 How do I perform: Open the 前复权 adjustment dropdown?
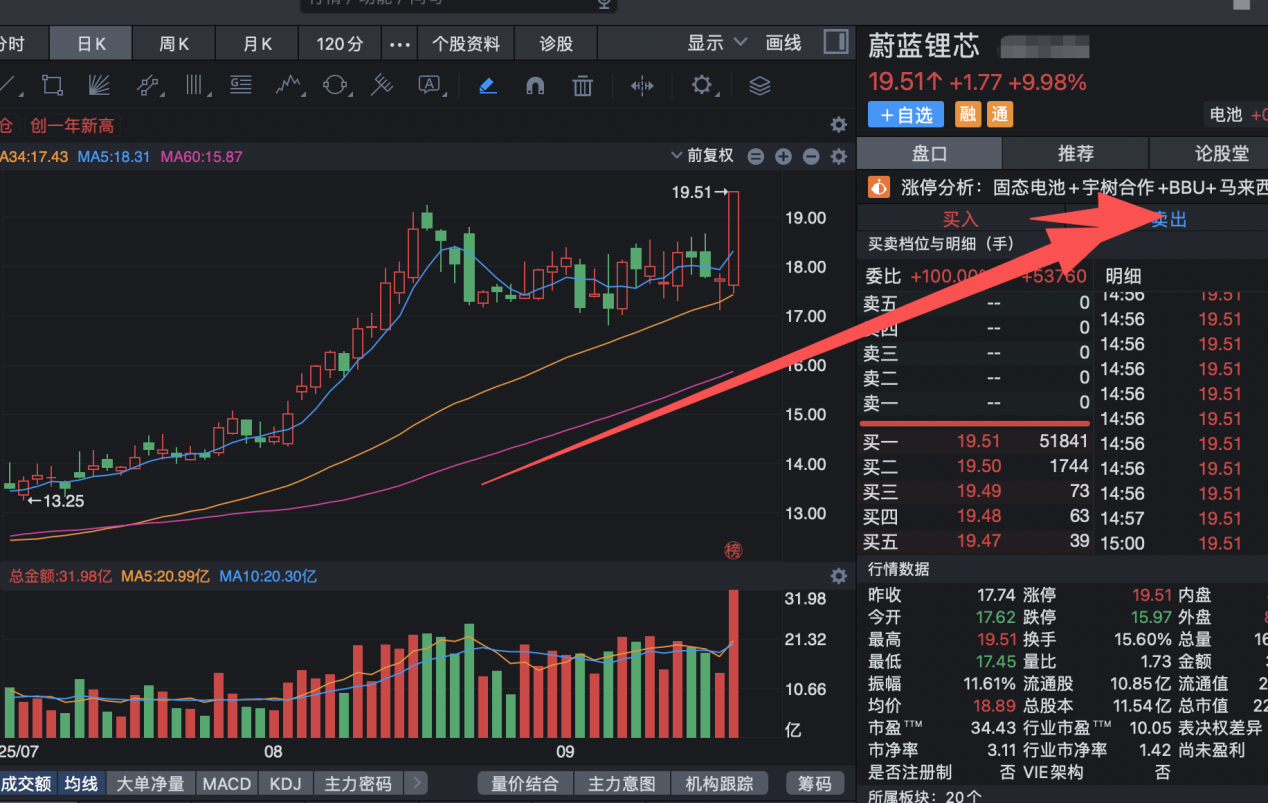click(704, 156)
